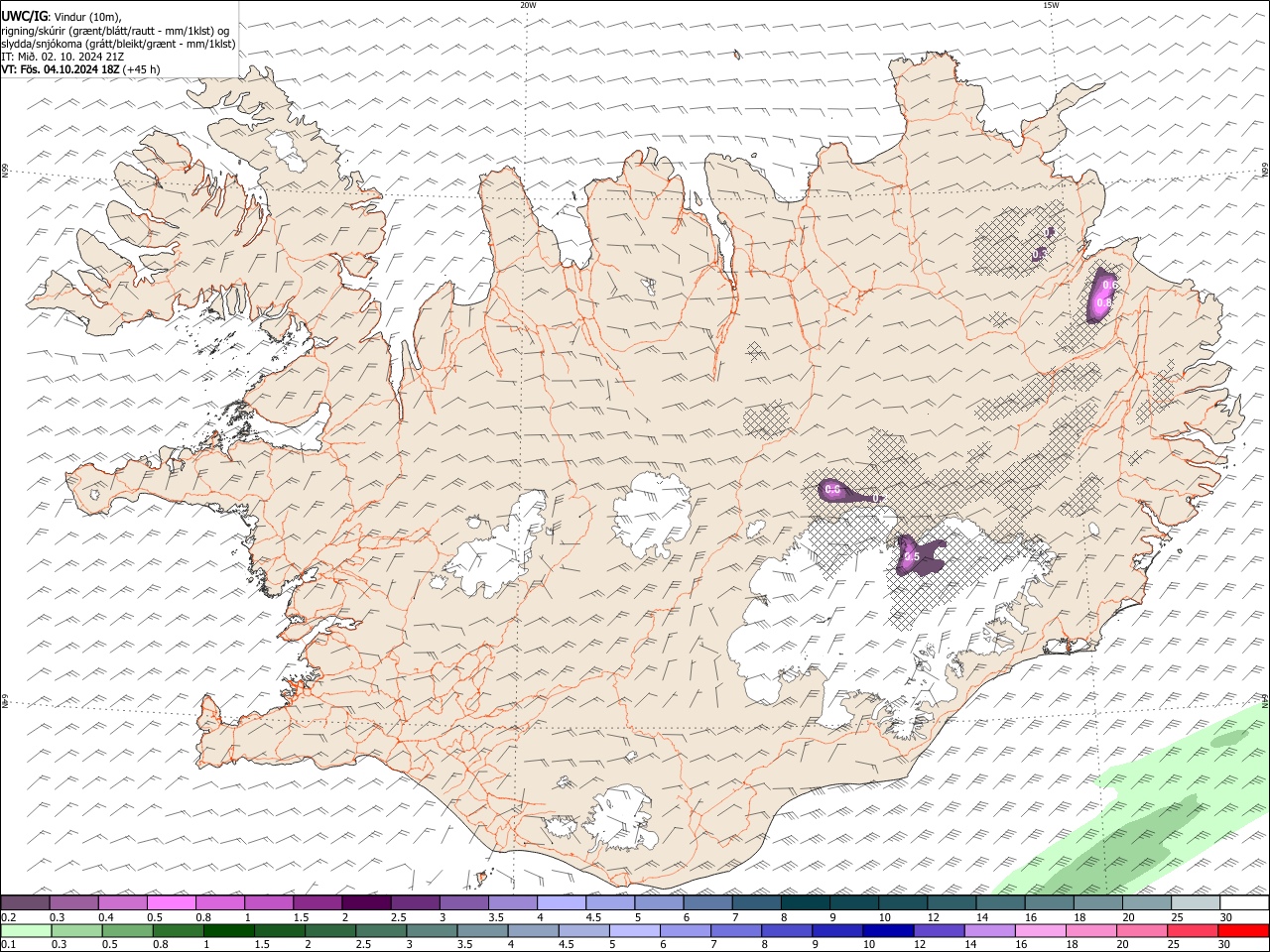This screenshot has width=1270, height=952.
Task: Click the 2.5 swatch in lower legend row
Action: 381,930
